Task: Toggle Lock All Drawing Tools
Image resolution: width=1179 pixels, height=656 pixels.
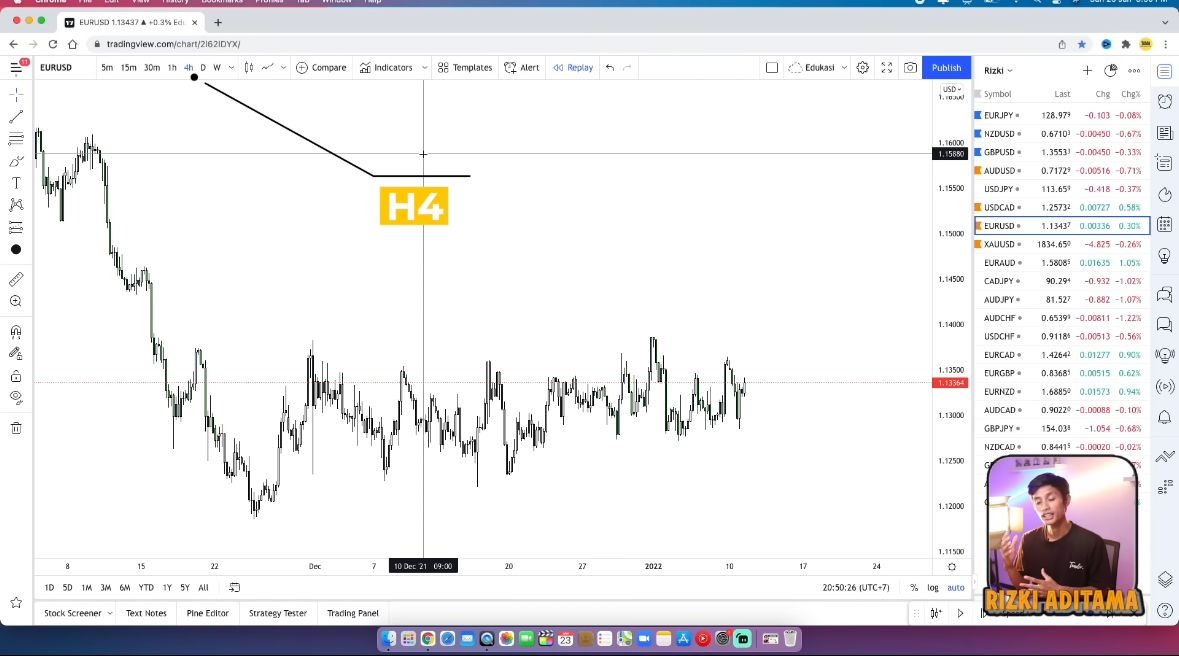Action: coord(16,375)
